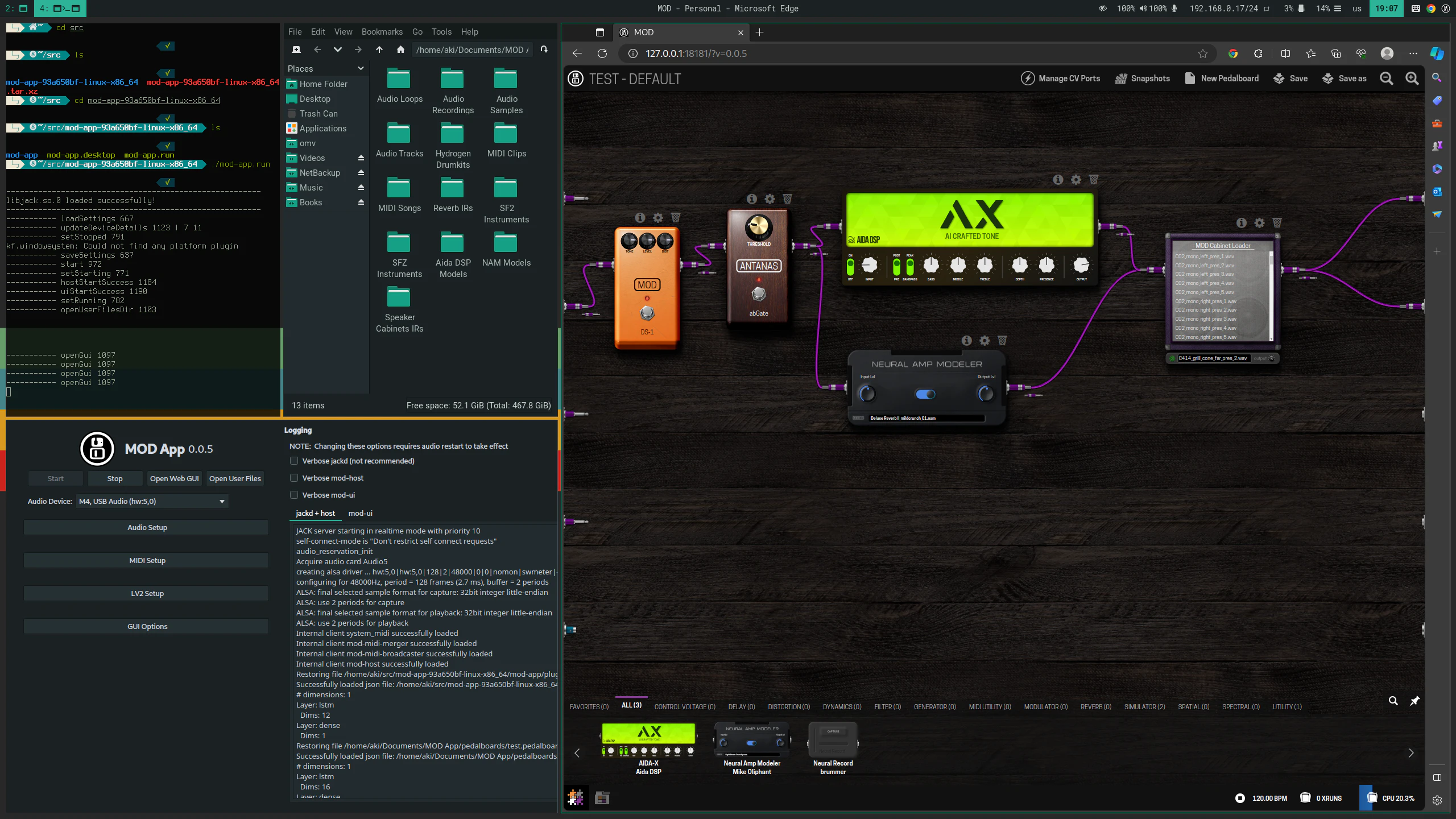Eject the NetBackup mount
1456x819 pixels.
361,172
